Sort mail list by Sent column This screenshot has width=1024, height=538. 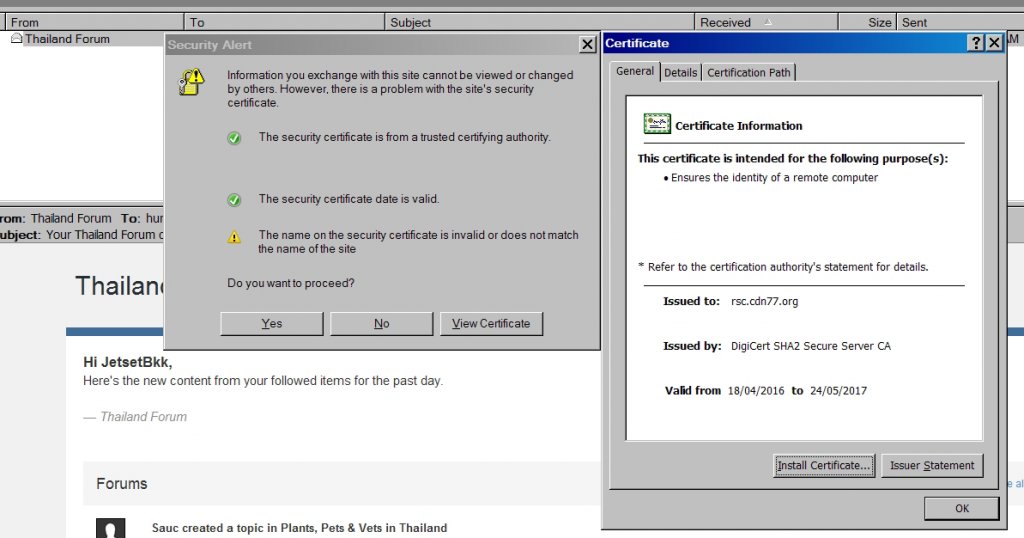960,22
